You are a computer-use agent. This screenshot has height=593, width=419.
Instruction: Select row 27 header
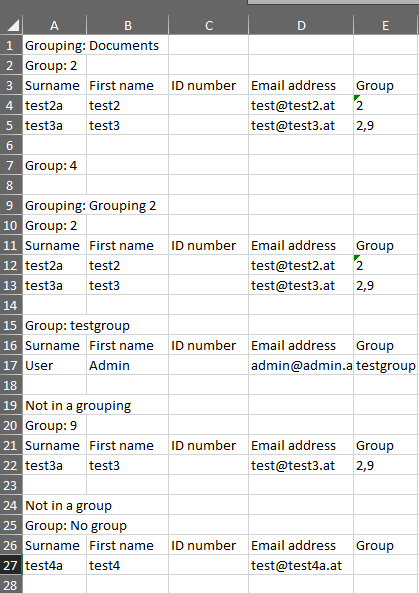[11, 565]
